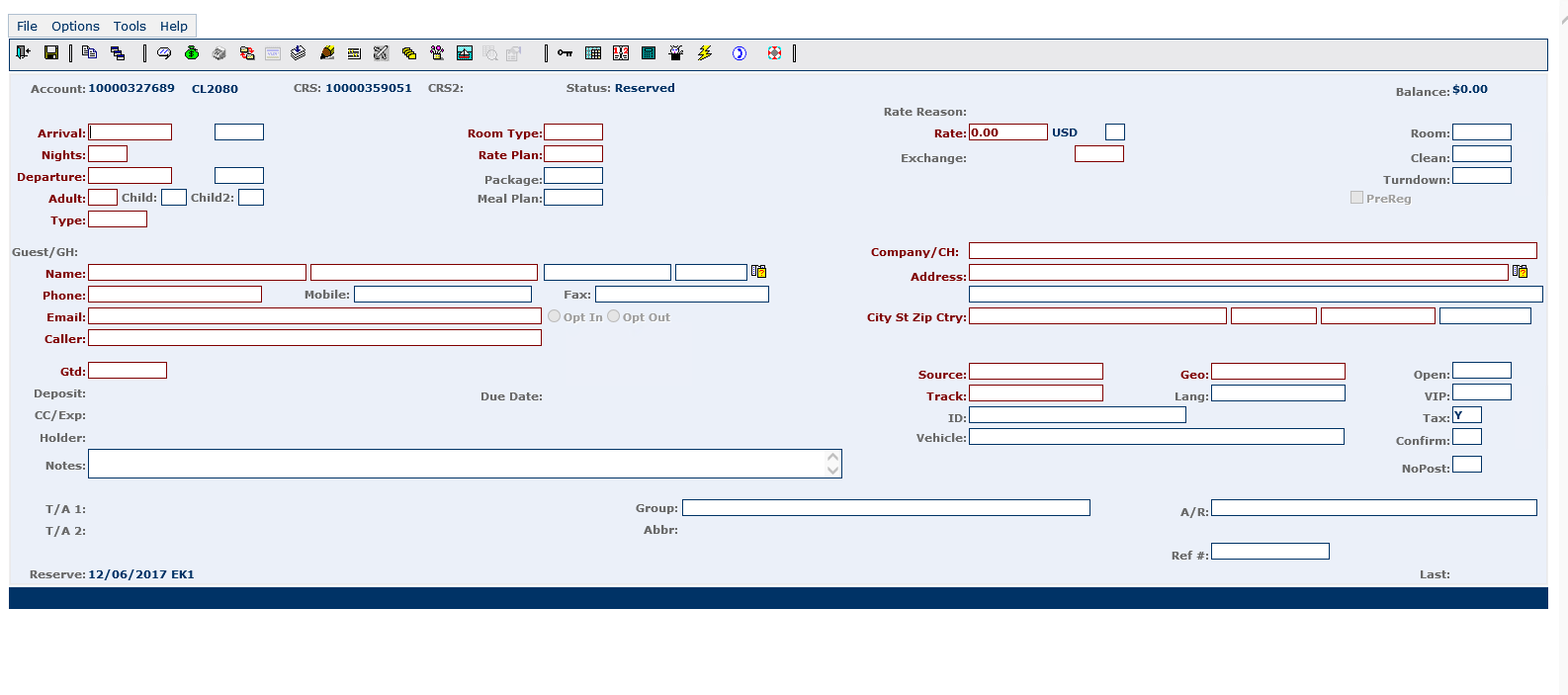Click the lookup icon beside Name fields
Viewport: 1568px width, 695px height.
pyautogui.click(x=758, y=272)
